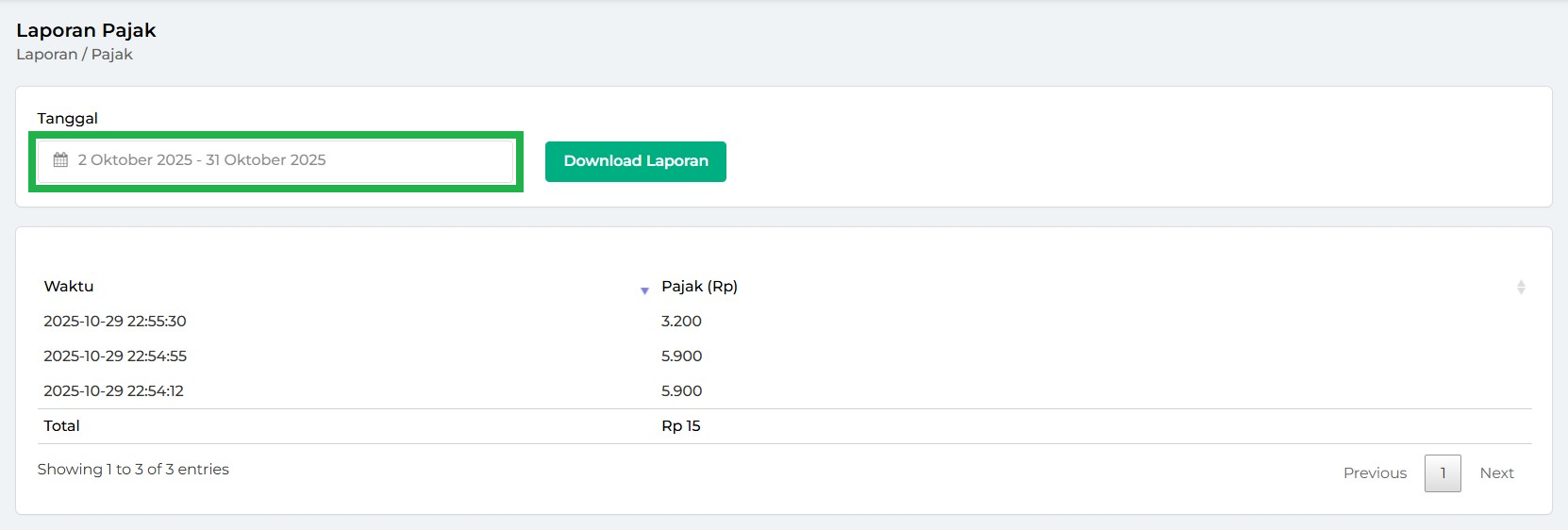Click the Showing 1 to 3 entries text
The width and height of the screenshot is (1568, 530).
click(x=133, y=470)
